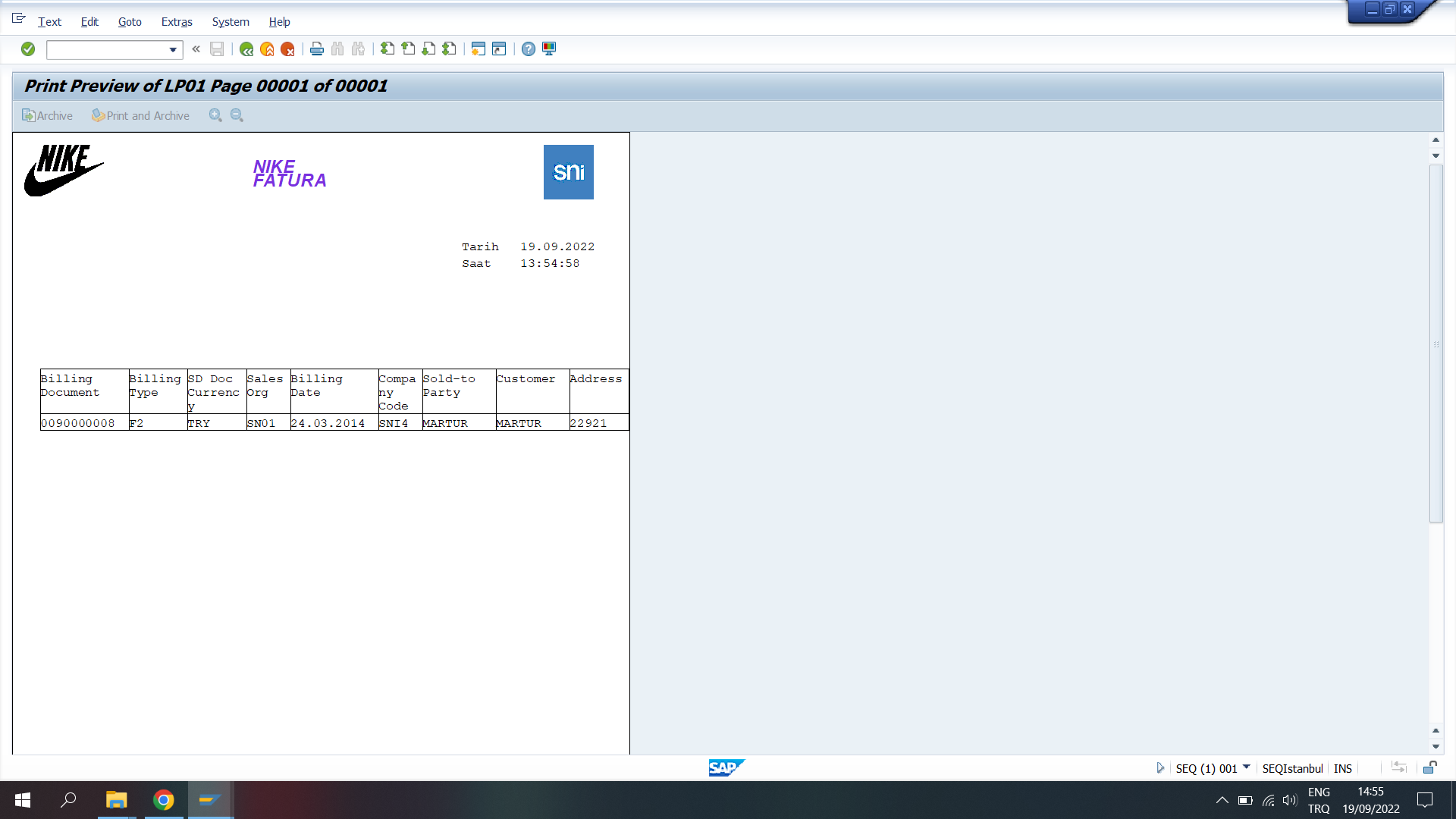Click the Print icon in toolbar
Image resolution: width=1456 pixels, height=819 pixels.
click(317, 49)
